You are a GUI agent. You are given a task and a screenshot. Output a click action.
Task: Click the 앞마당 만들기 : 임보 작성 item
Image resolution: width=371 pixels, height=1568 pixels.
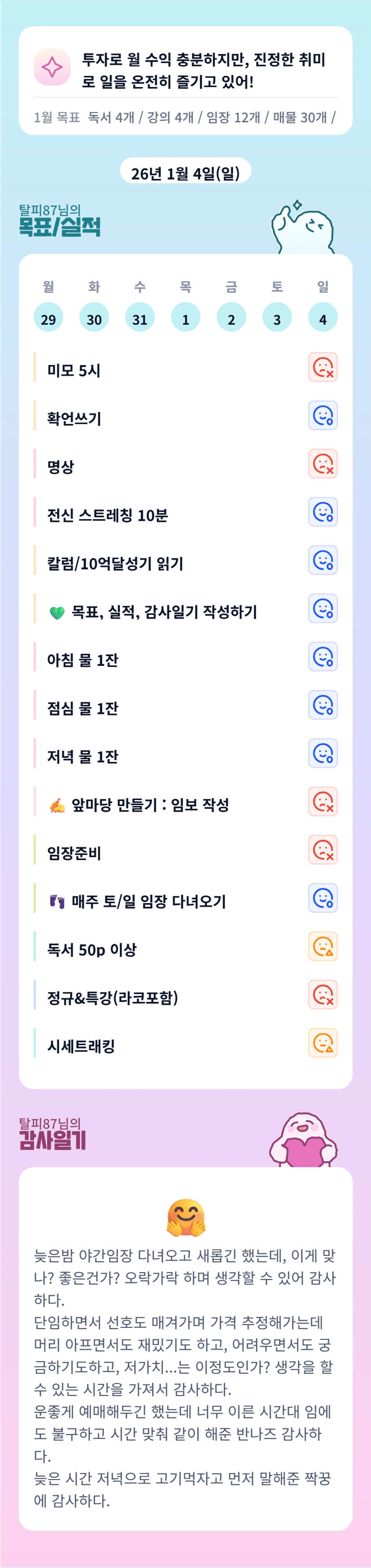point(150,805)
